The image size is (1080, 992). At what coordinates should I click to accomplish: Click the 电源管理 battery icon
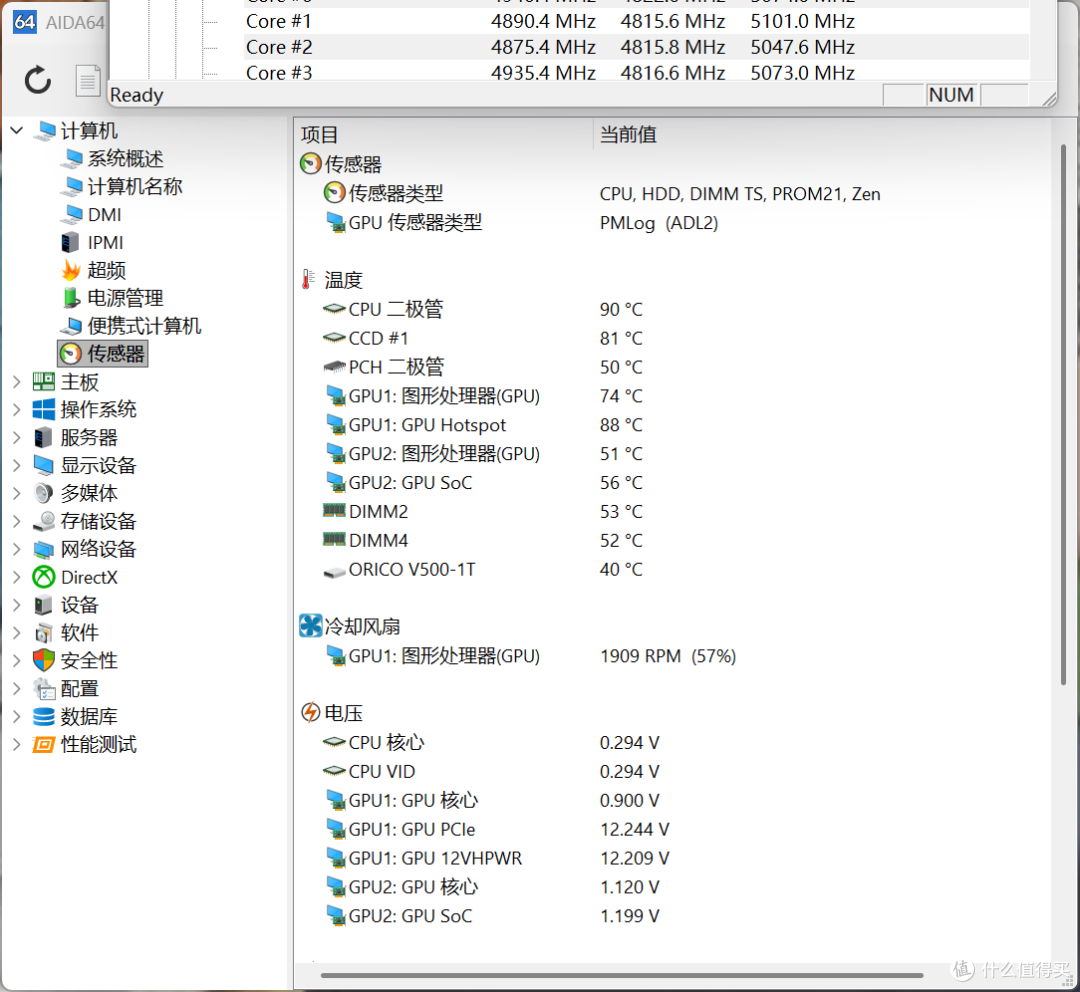[71, 298]
